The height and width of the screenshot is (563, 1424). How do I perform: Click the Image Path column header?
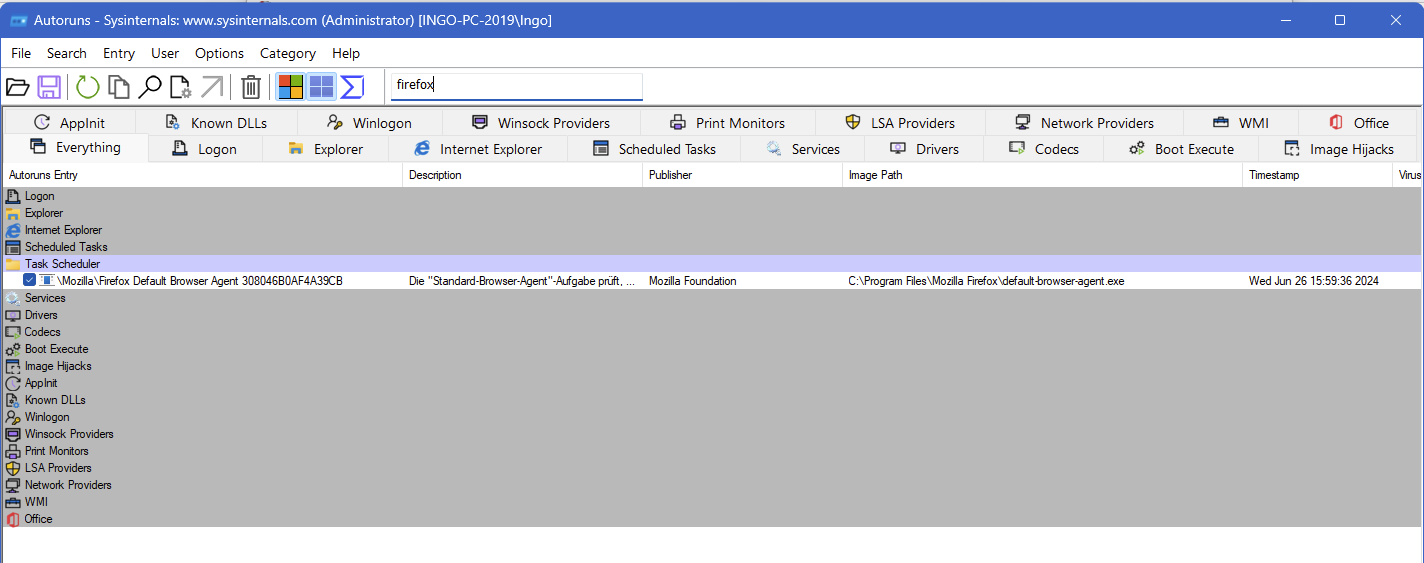point(1040,175)
